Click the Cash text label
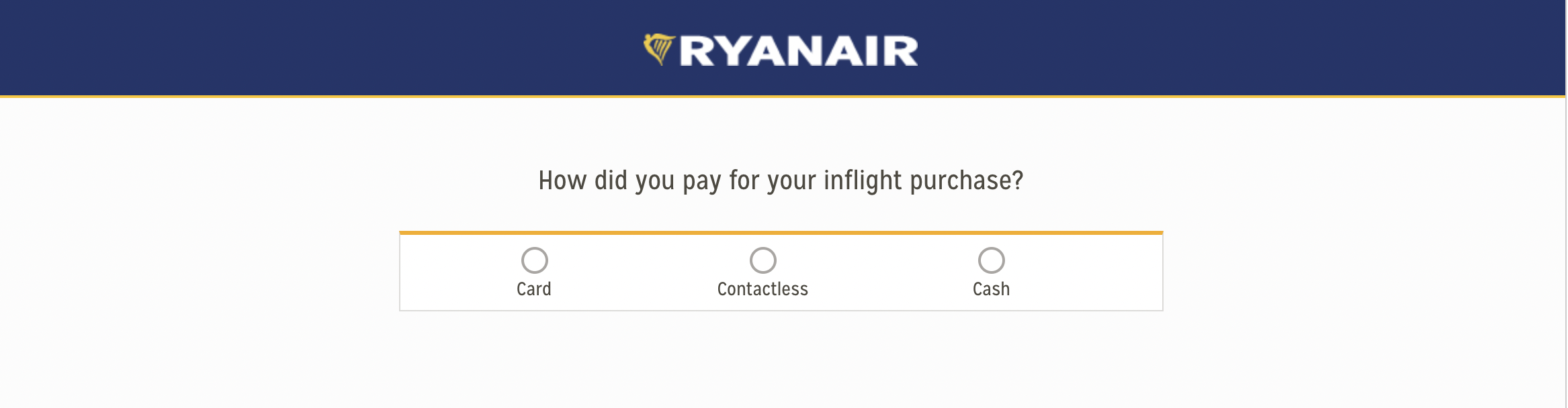Screen dimensions: 1568x408 click(991, 289)
